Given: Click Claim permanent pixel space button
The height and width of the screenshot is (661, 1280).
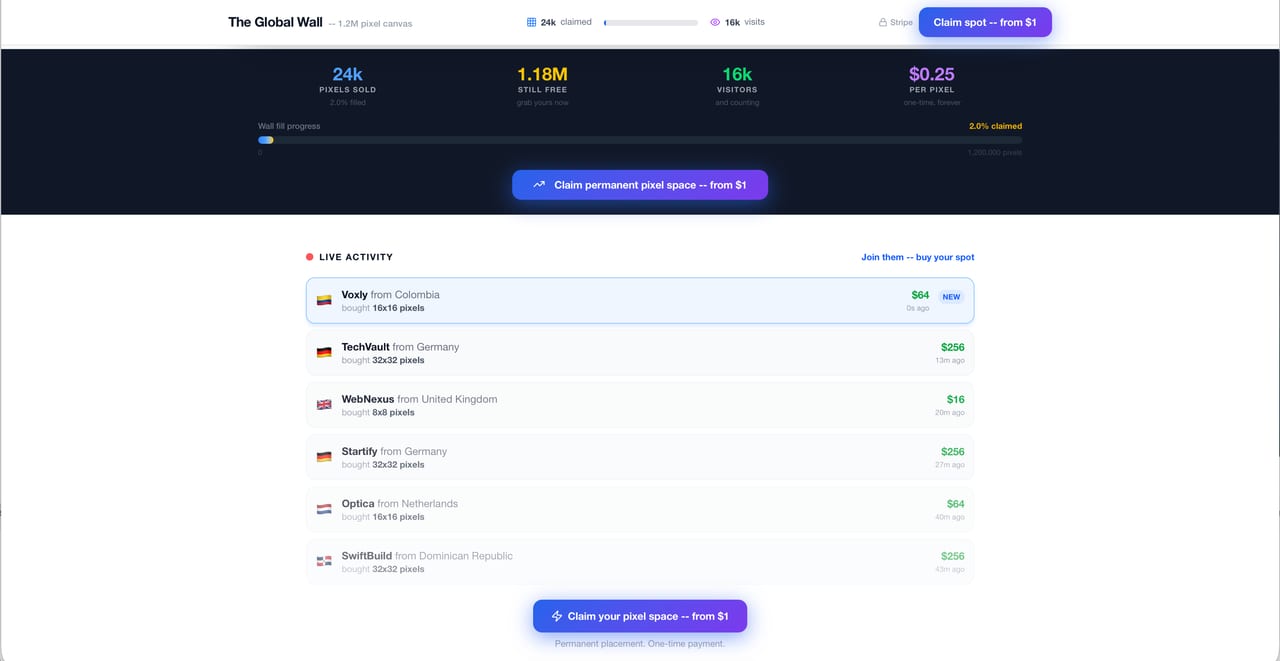Looking at the screenshot, I should pyautogui.click(x=640, y=185).
